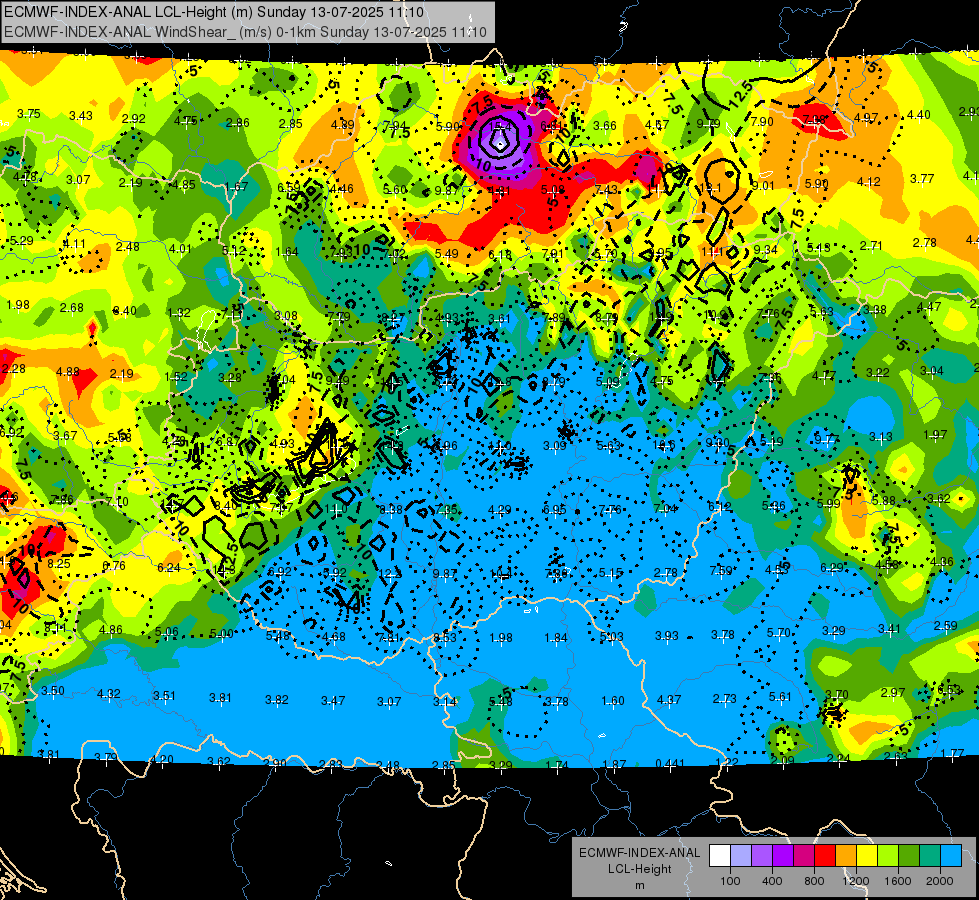The width and height of the screenshot is (979, 900).
Task: Click the 3.43 grid value
Action: (81, 116)
